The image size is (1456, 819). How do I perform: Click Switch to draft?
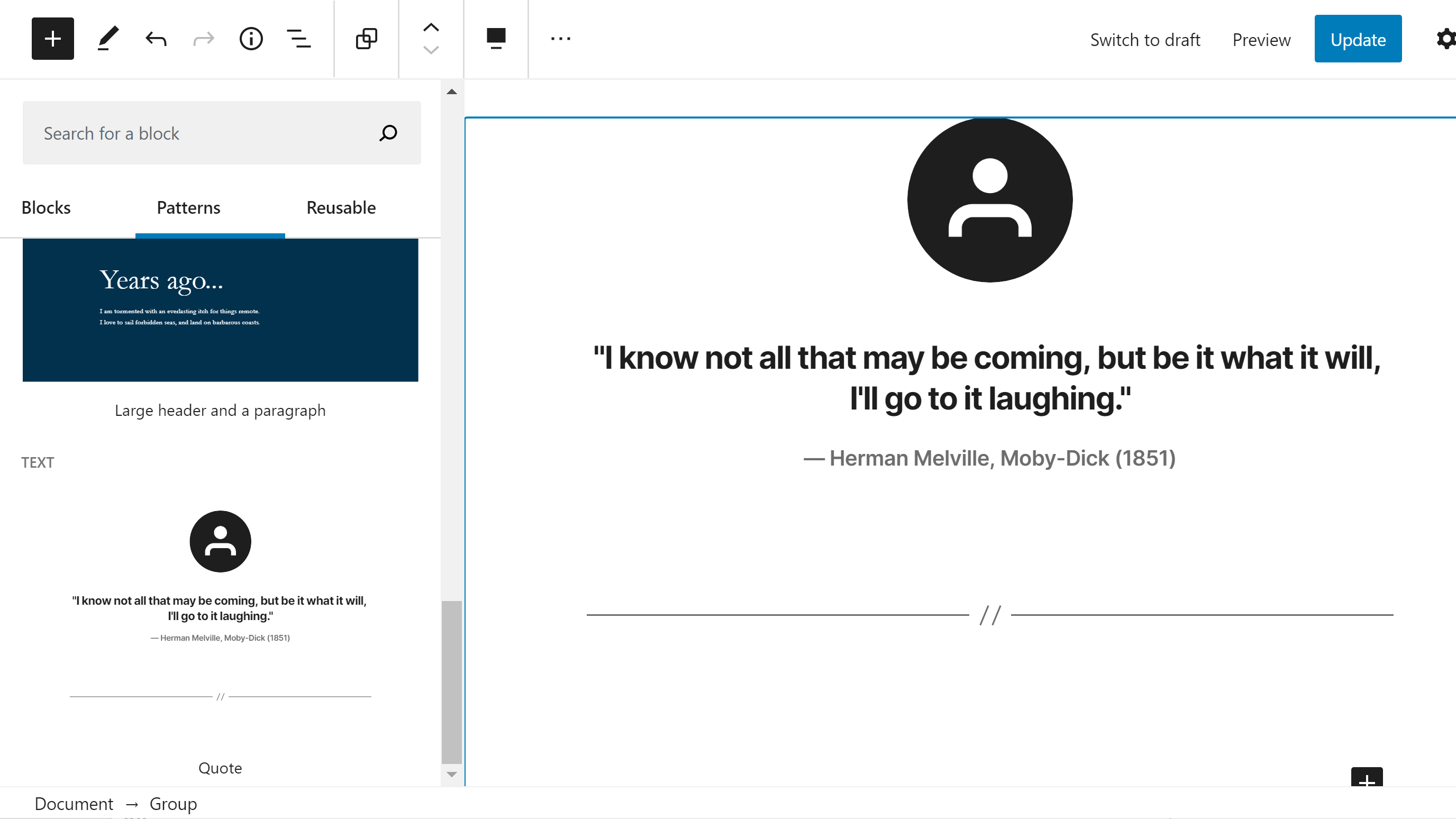pyautogui.click(x=1145, y=39)
